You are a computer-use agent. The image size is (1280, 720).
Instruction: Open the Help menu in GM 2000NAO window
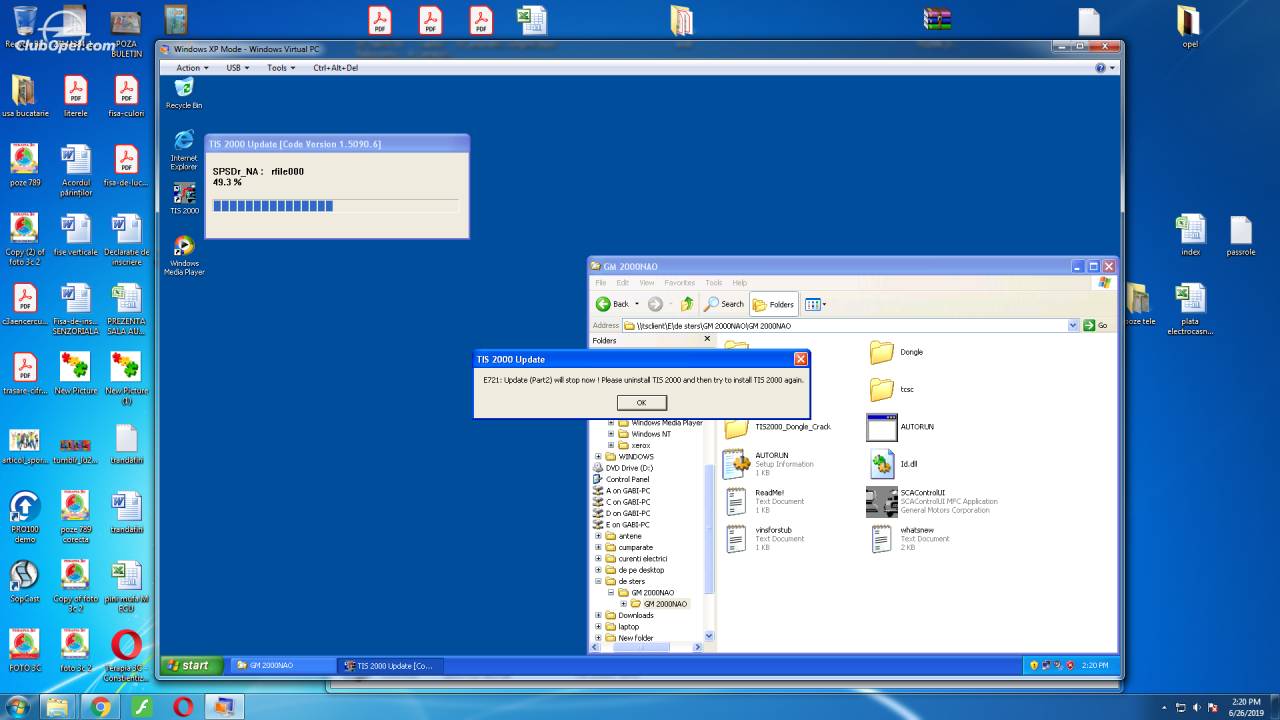(739, 283)
